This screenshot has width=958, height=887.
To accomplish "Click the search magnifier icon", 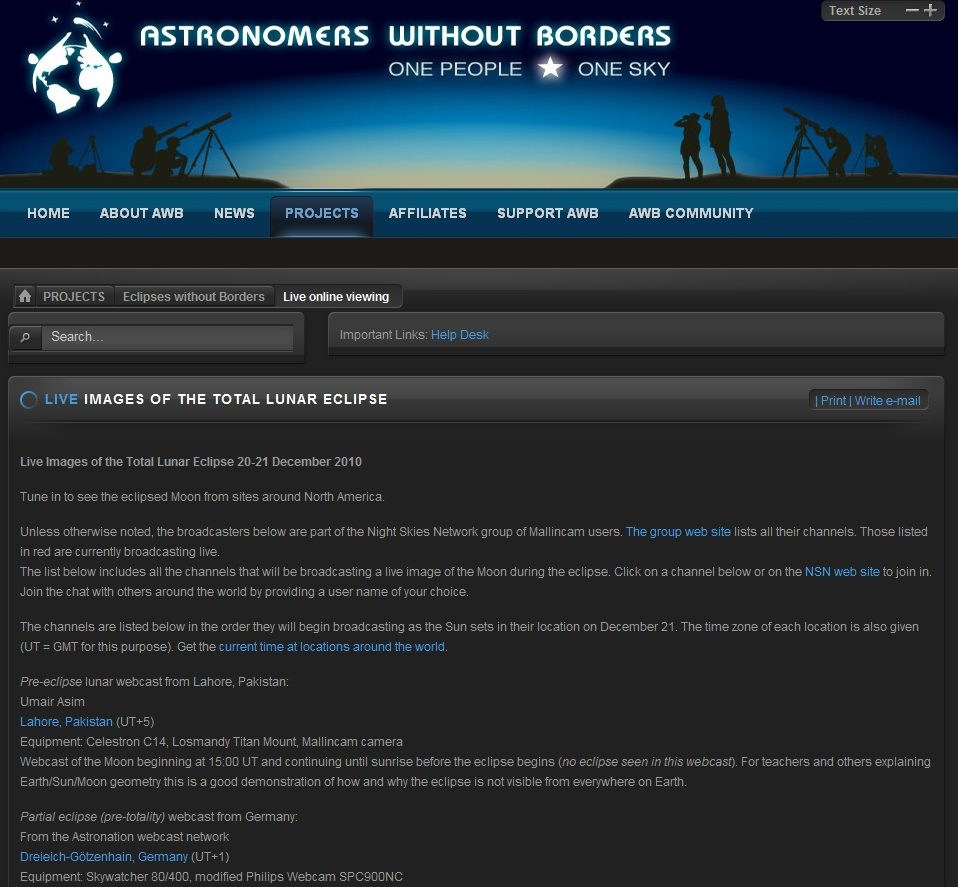I will tap(26, 337).
